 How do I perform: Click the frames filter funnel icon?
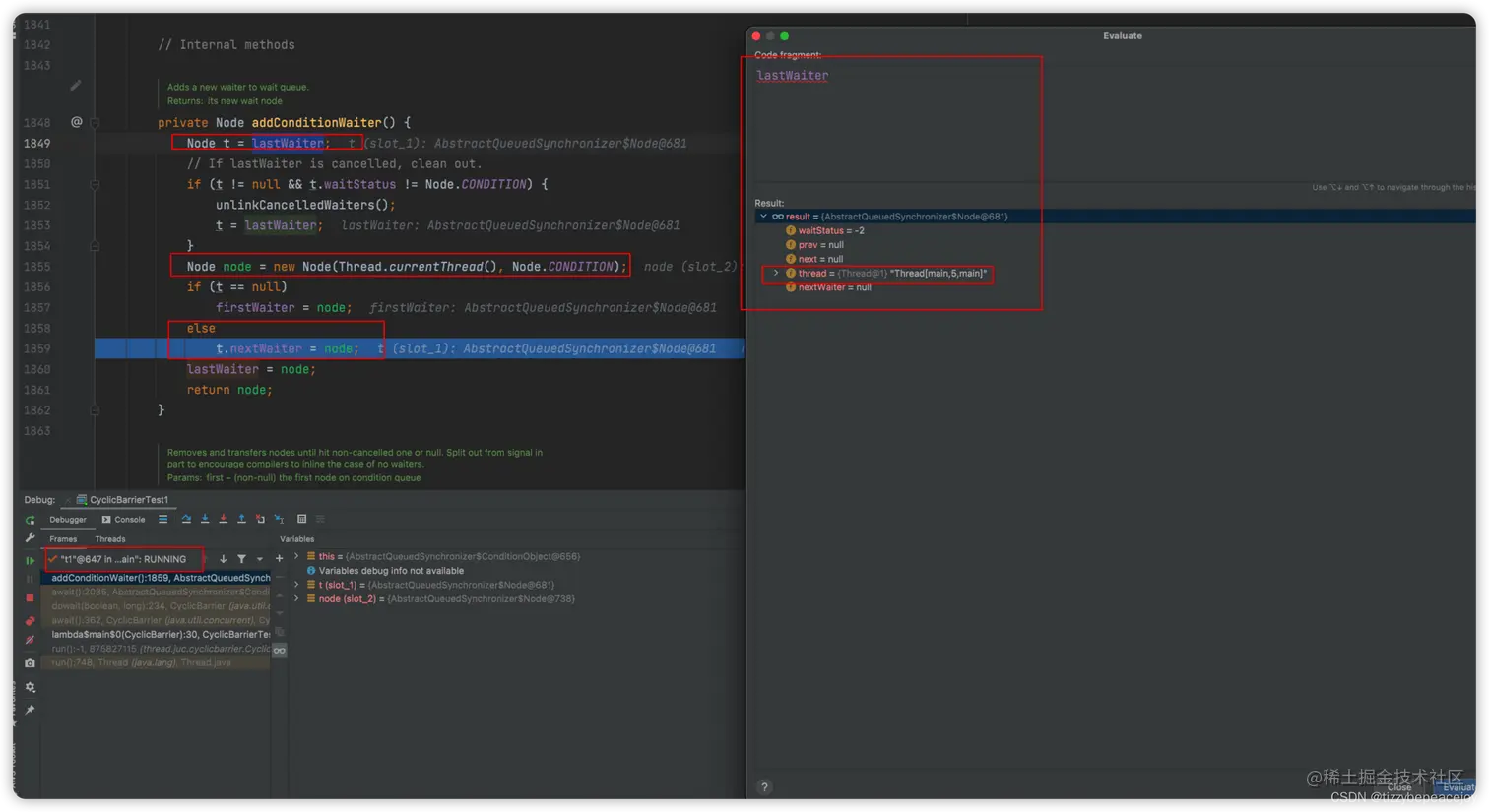[x=241, y=559]
